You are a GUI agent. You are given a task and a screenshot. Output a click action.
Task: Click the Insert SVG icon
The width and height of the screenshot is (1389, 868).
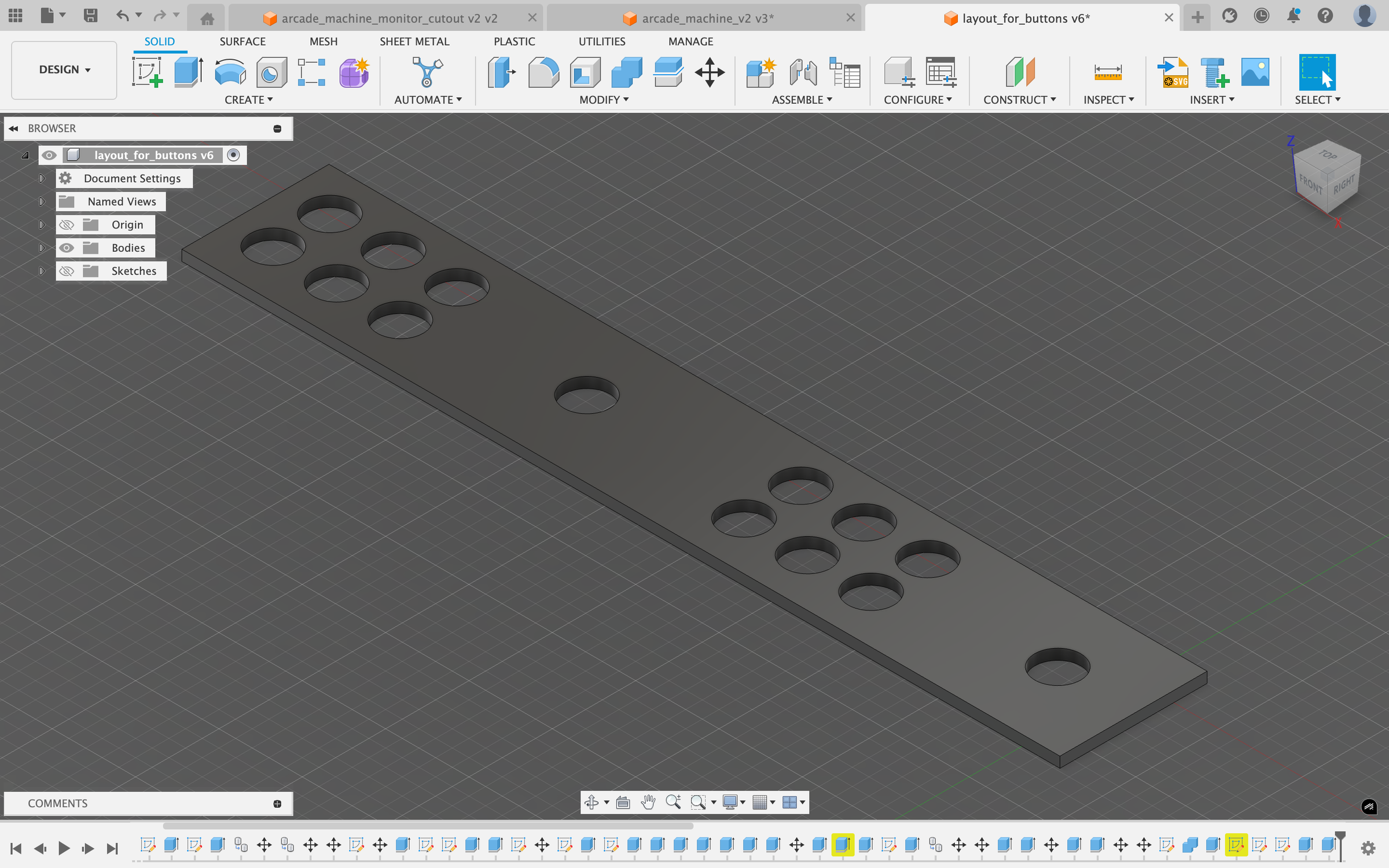coord(1173,72)
